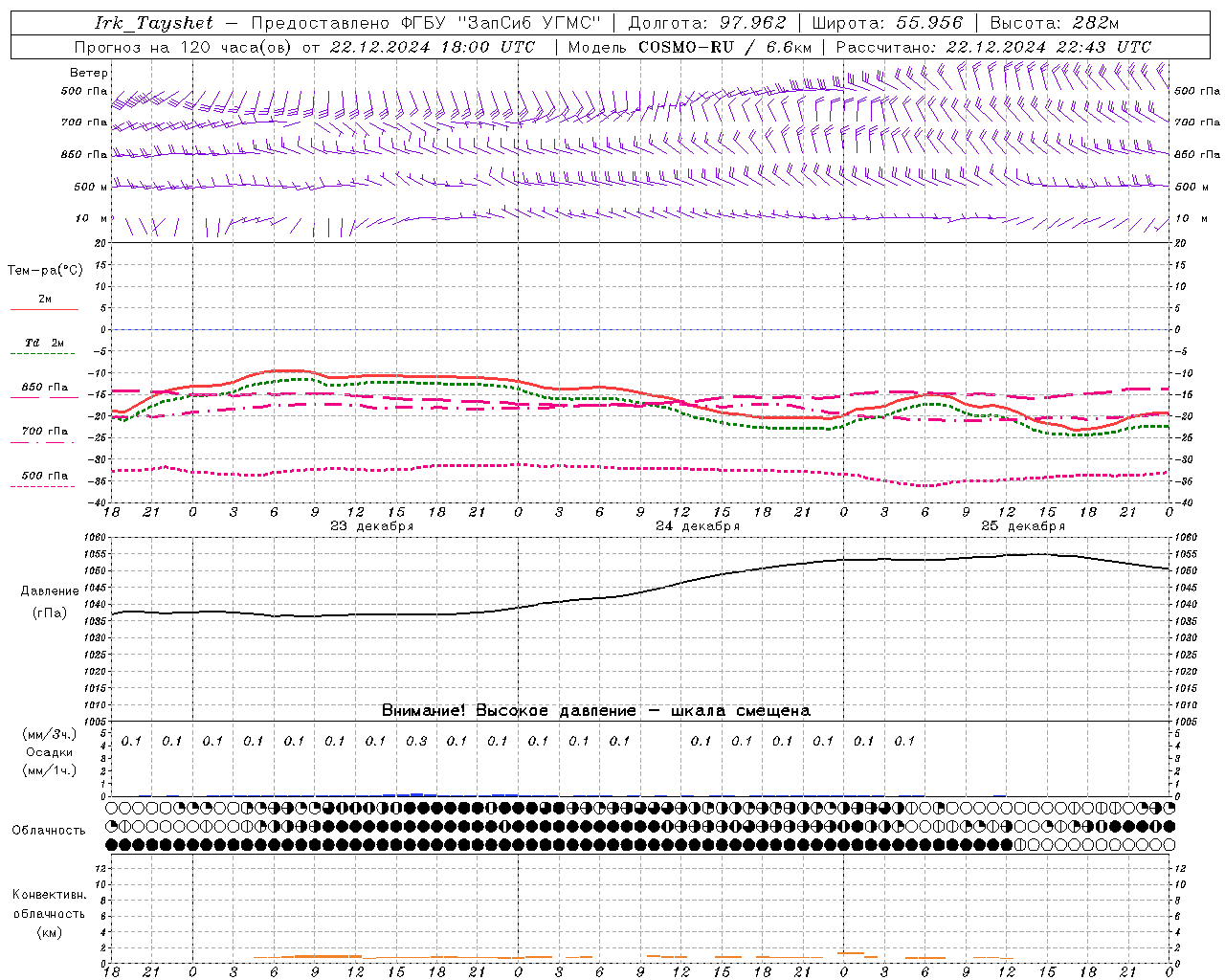Click the 'Тем-ра(°C)' temperature label
1225x980 pixels.
(45, 271)
